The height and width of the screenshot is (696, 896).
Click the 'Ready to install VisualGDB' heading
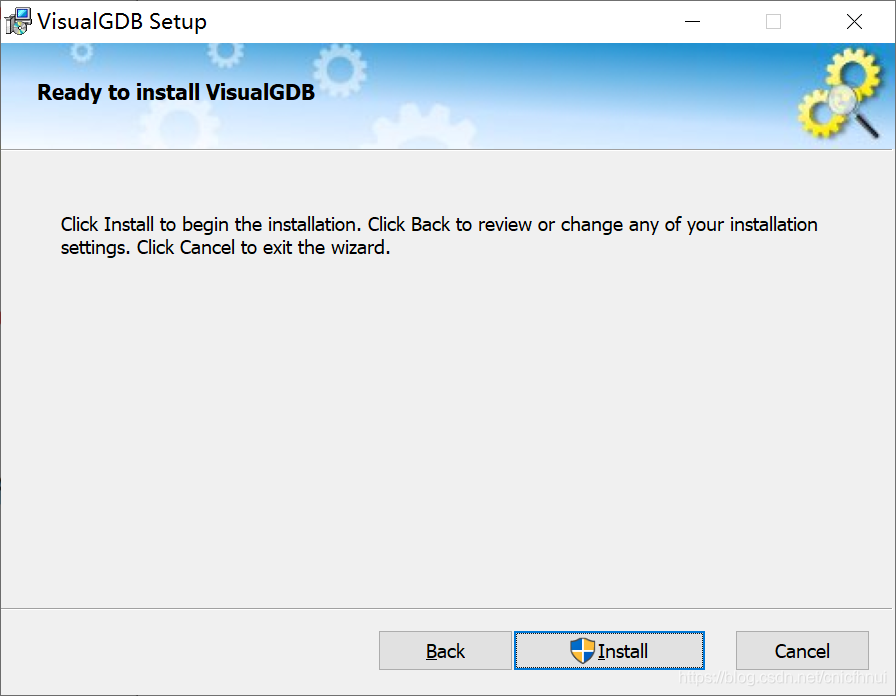click(x=175, y=92)
